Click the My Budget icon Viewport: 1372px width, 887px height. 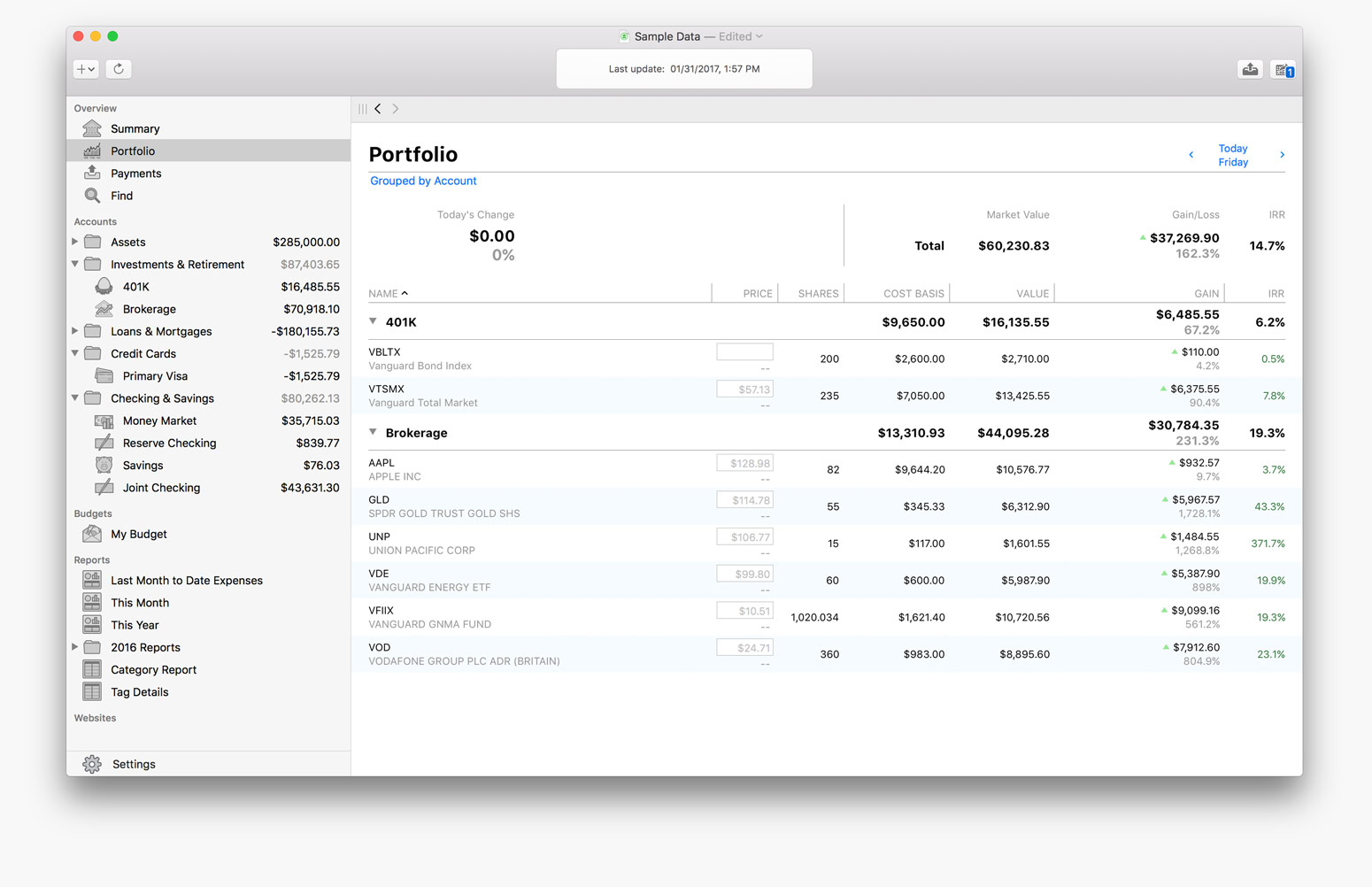[x=92, y=534]
